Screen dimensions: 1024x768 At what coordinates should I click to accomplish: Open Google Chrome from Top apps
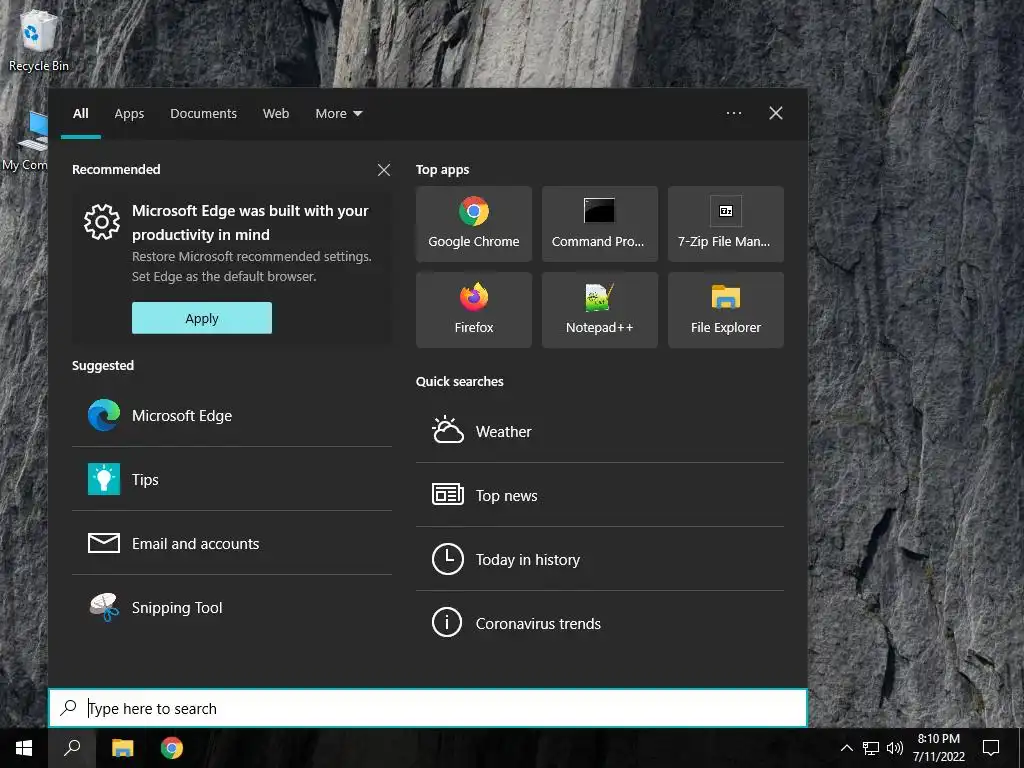tap(473, 223)
